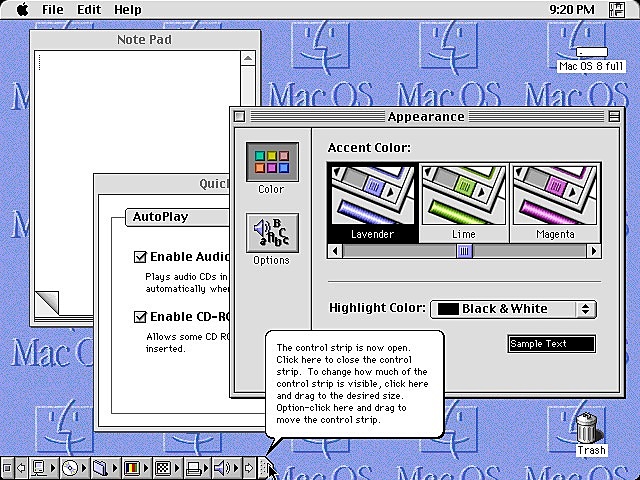This screenshot has width=640, height=480.
Task: Open the Highlight Color Black & White dropdown
Action: [x=513, y=309]
